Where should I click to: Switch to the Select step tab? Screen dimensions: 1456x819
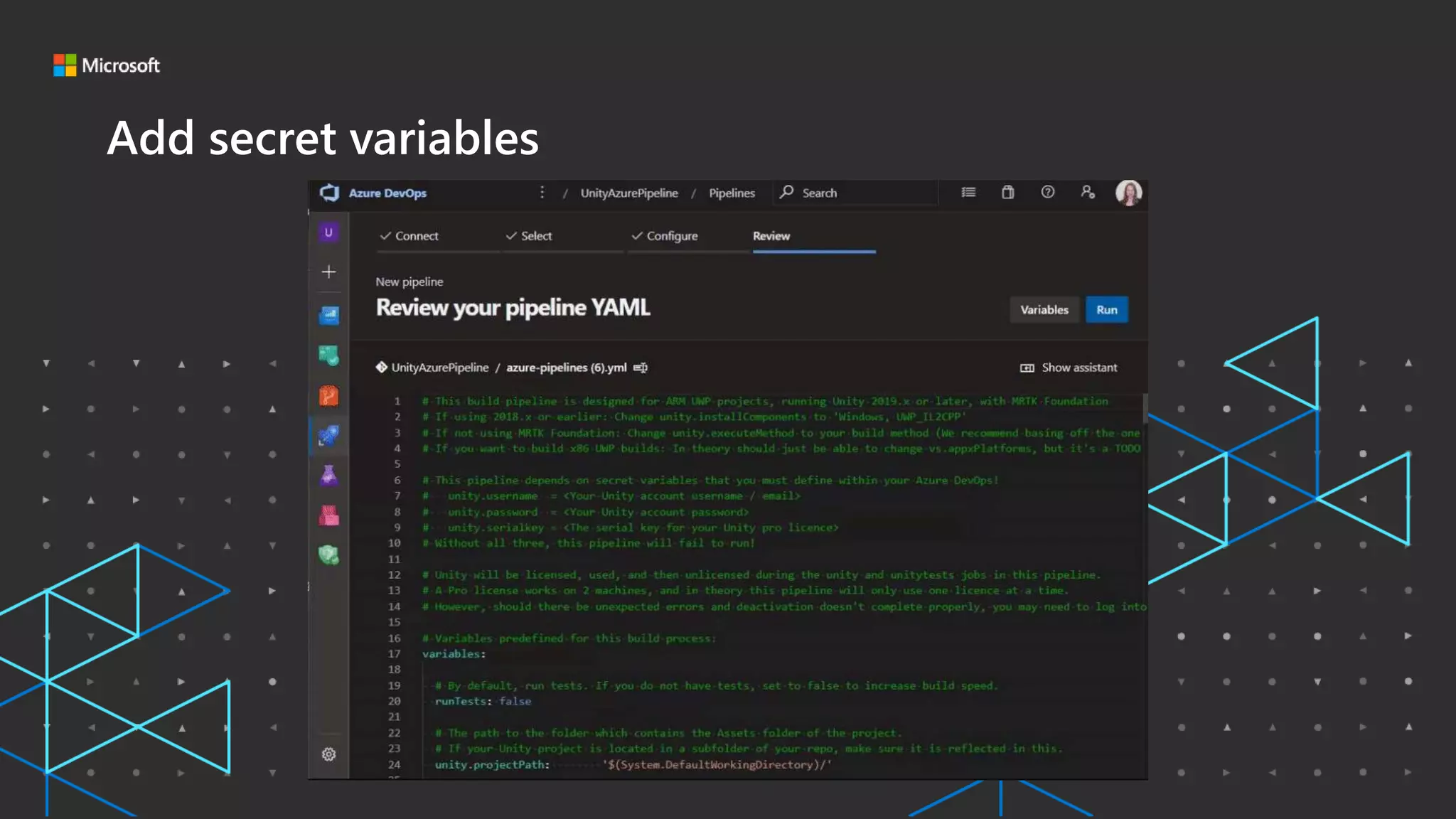pyautogui.click(x=529, y=236)
